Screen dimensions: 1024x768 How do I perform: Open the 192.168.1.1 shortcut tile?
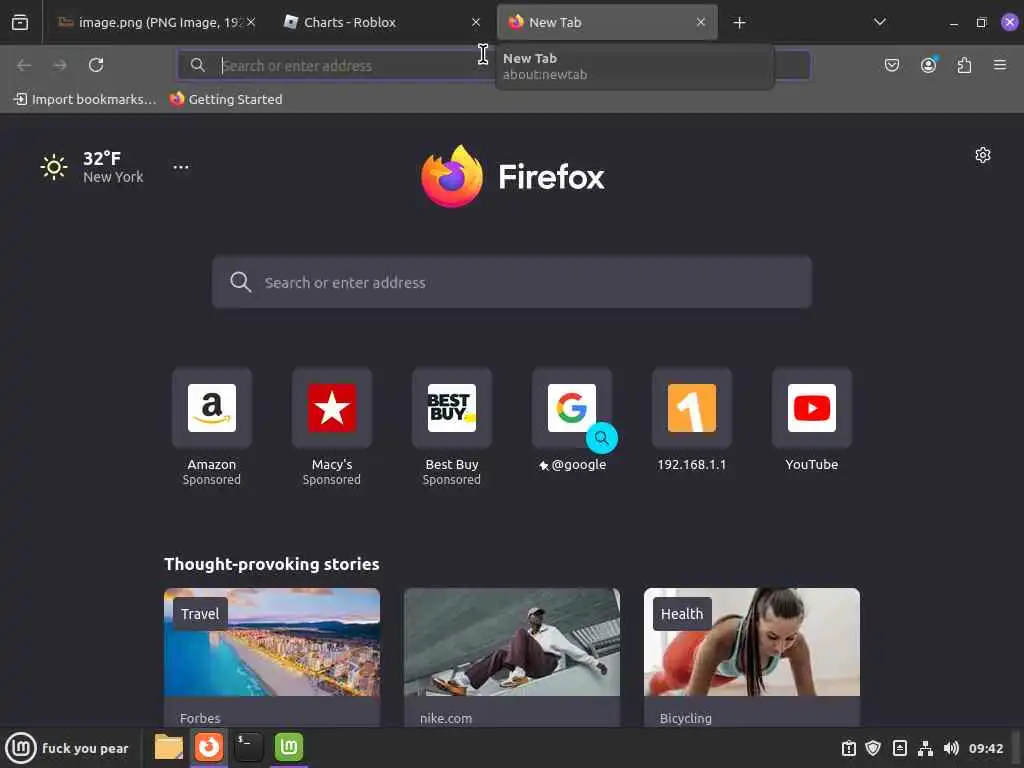click(x=692, y=420)
